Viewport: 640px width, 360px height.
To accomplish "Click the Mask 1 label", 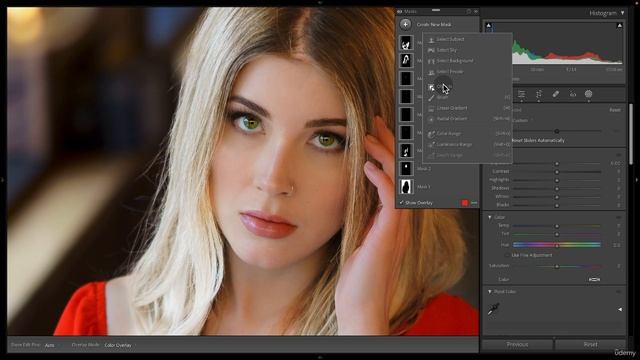I will pos(424,187).
